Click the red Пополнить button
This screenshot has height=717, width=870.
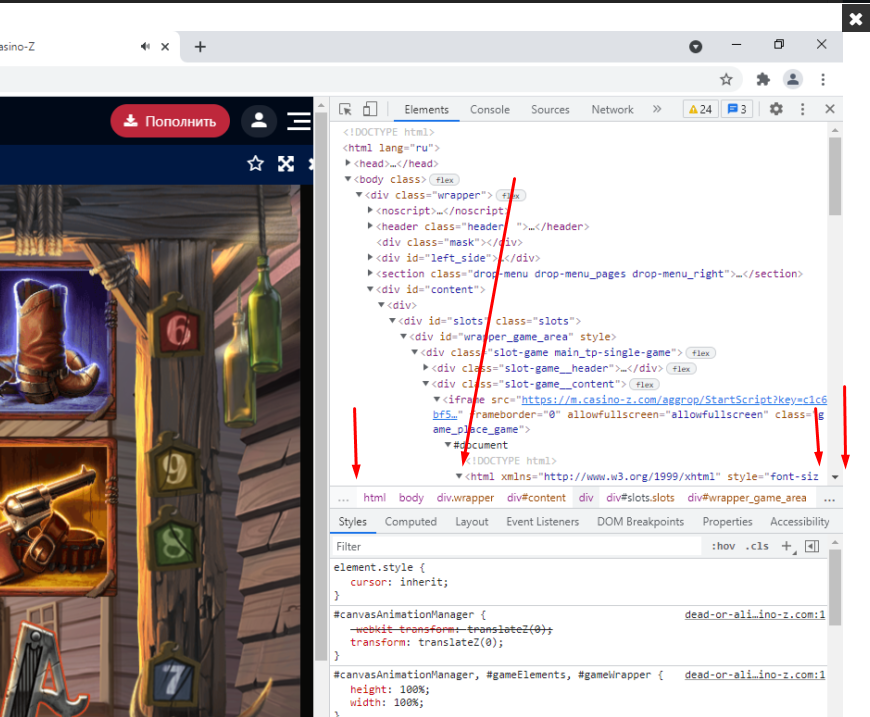tap(170, 121)
